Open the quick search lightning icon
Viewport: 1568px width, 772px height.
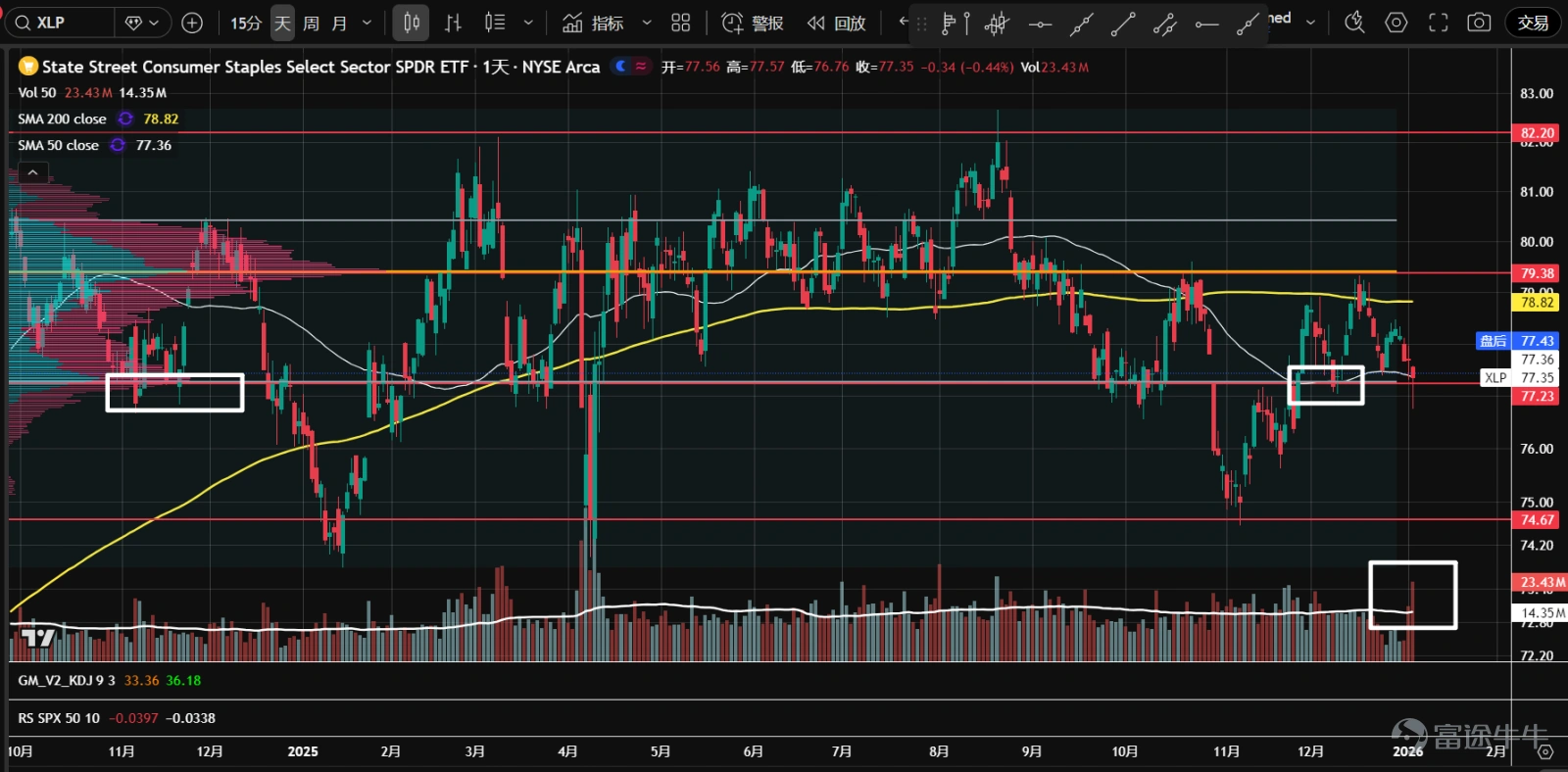point(1354,22)
